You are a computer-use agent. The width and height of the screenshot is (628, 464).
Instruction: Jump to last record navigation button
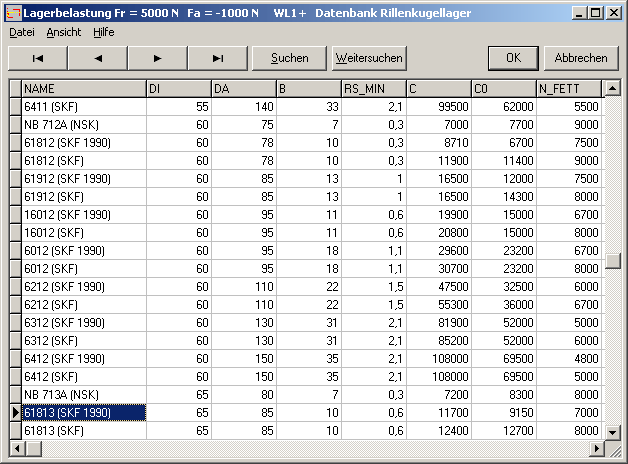(x=217, y=58)
